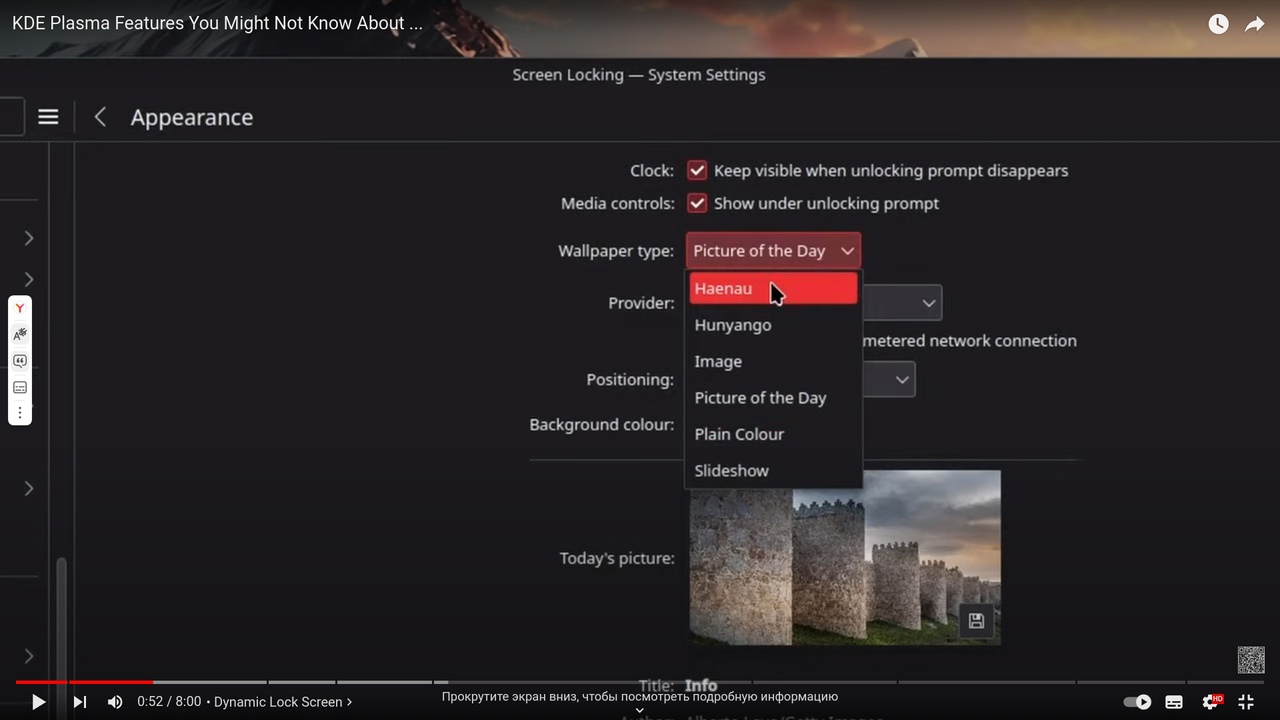
Task: Select Haenau wallpaper type
Action: (x=773, y=288)
